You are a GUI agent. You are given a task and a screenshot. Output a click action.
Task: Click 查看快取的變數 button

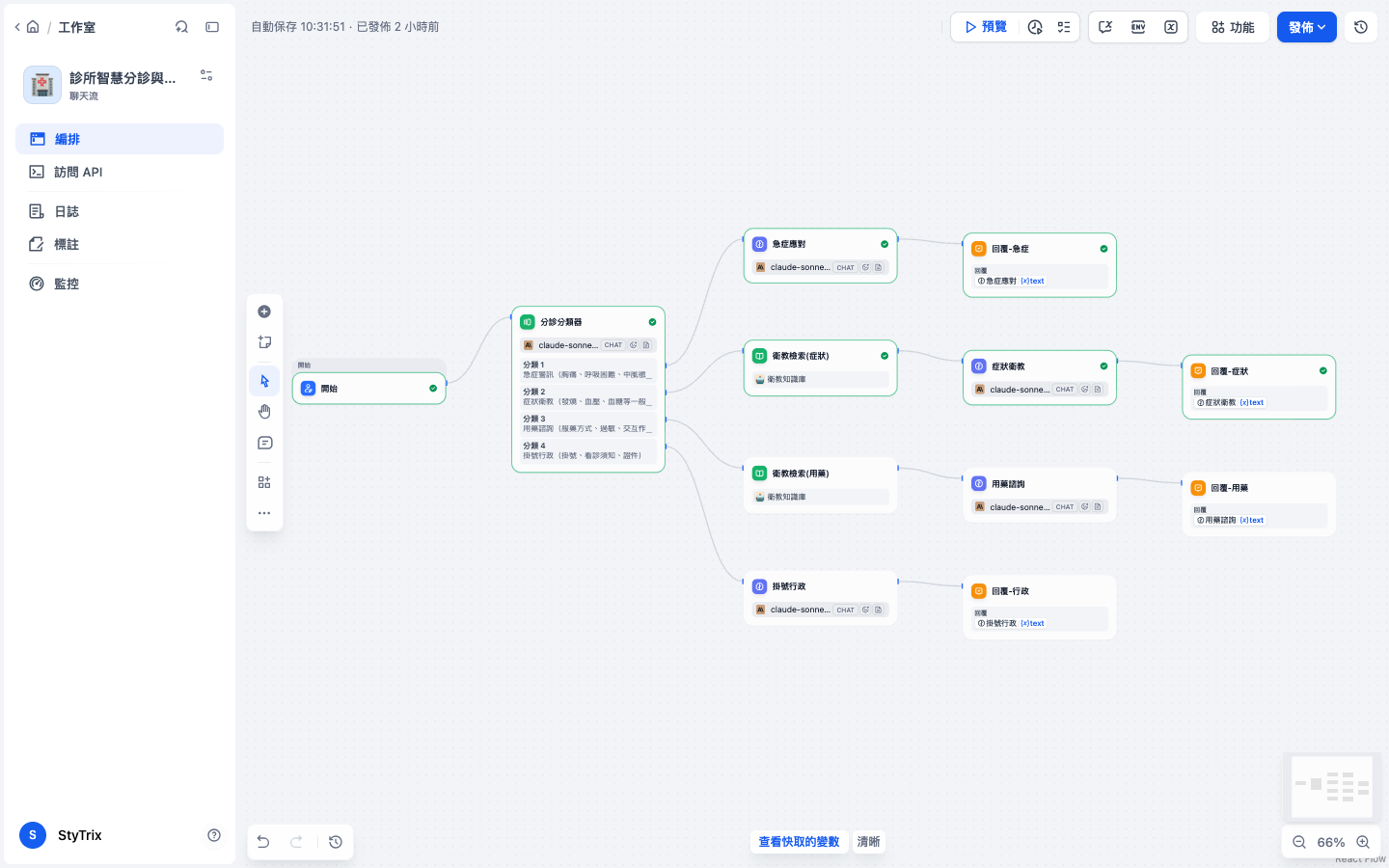(x=799, y=842)
